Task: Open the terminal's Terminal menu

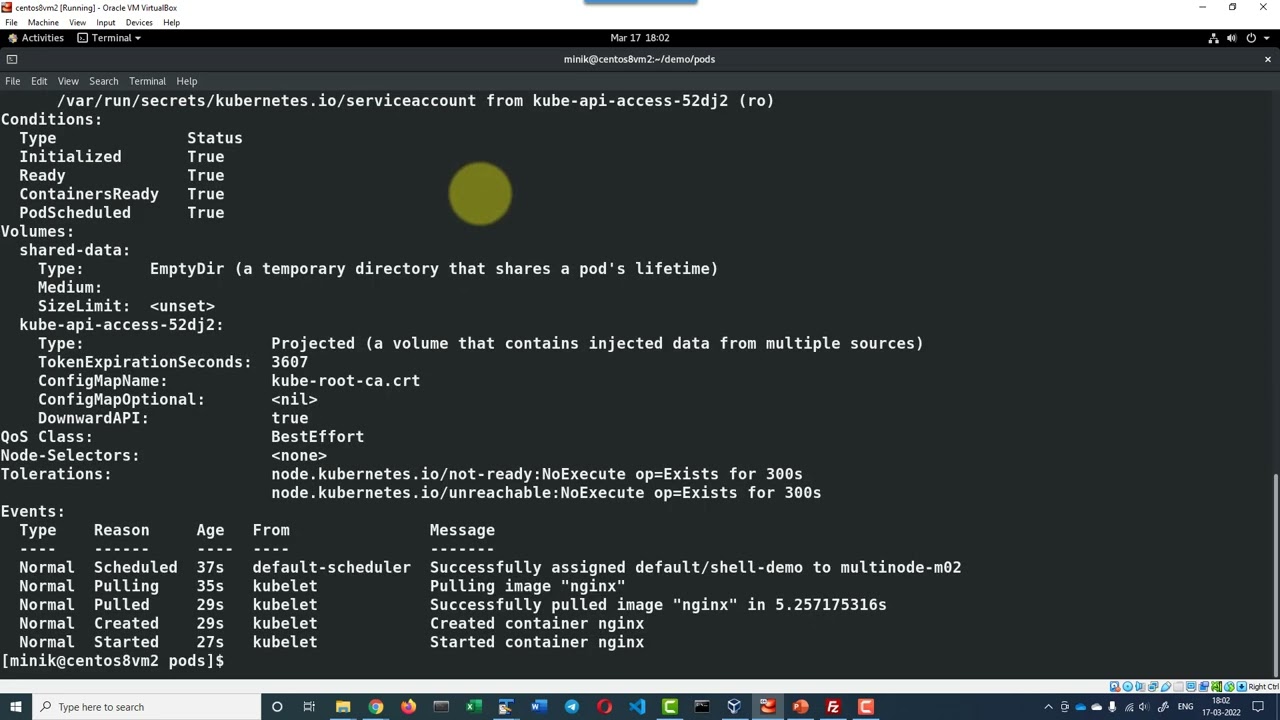Action: pos(147,81)
